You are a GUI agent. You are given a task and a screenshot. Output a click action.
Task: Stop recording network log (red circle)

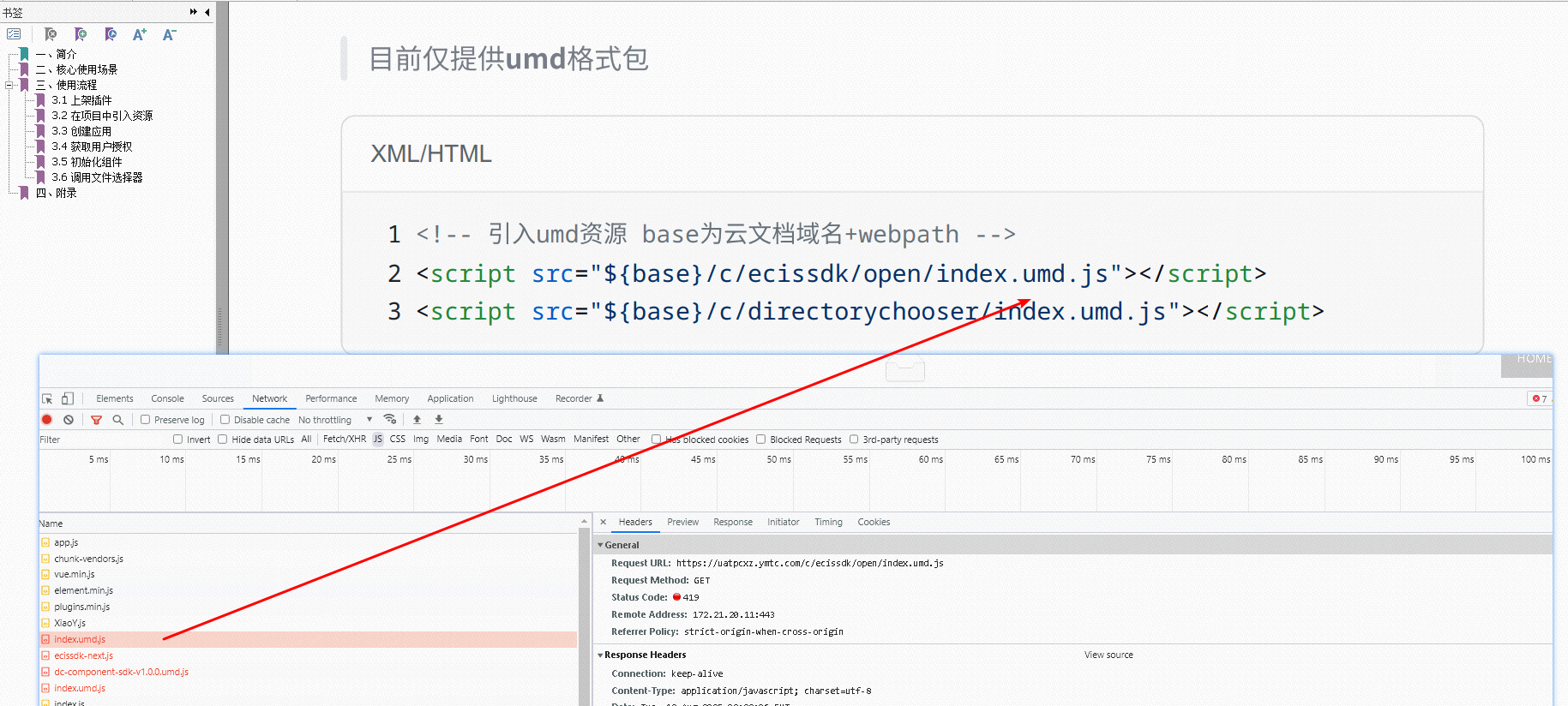tap(47, 420)
